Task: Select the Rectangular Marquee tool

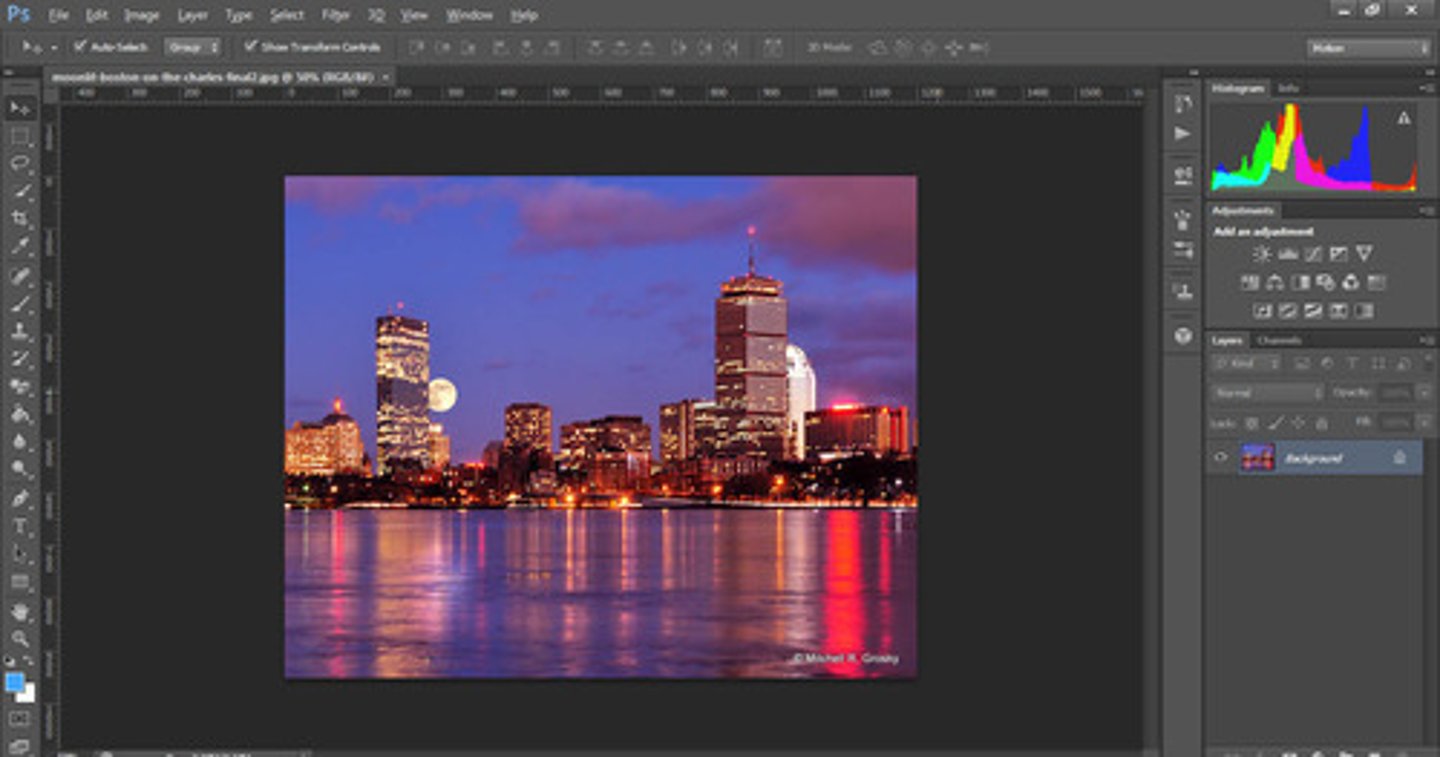Action: tap(20, 135)
